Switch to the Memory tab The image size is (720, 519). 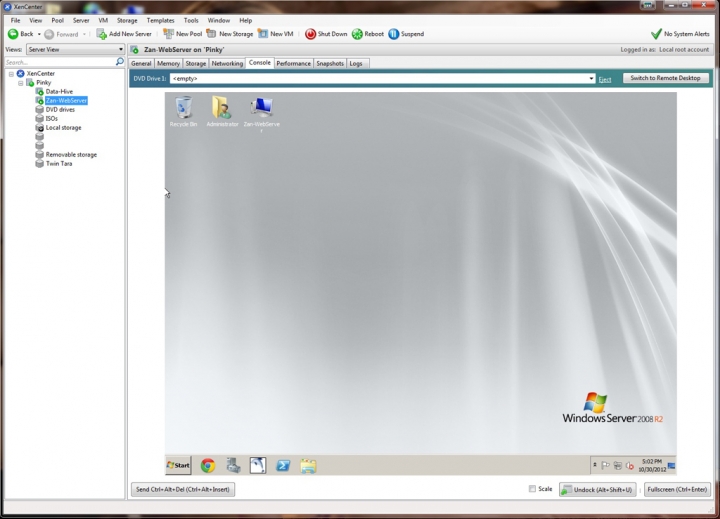(168, 64)
